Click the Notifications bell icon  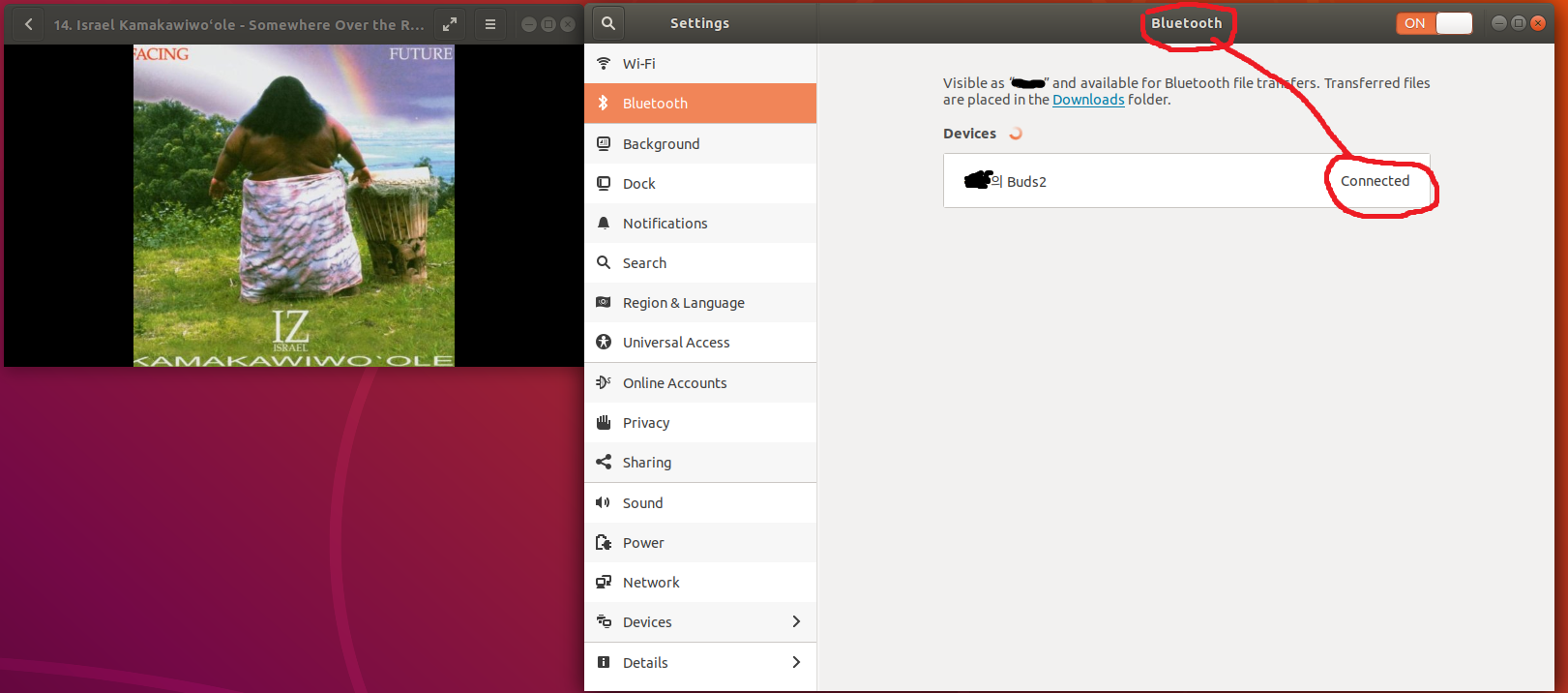click(x=604, y=223)
